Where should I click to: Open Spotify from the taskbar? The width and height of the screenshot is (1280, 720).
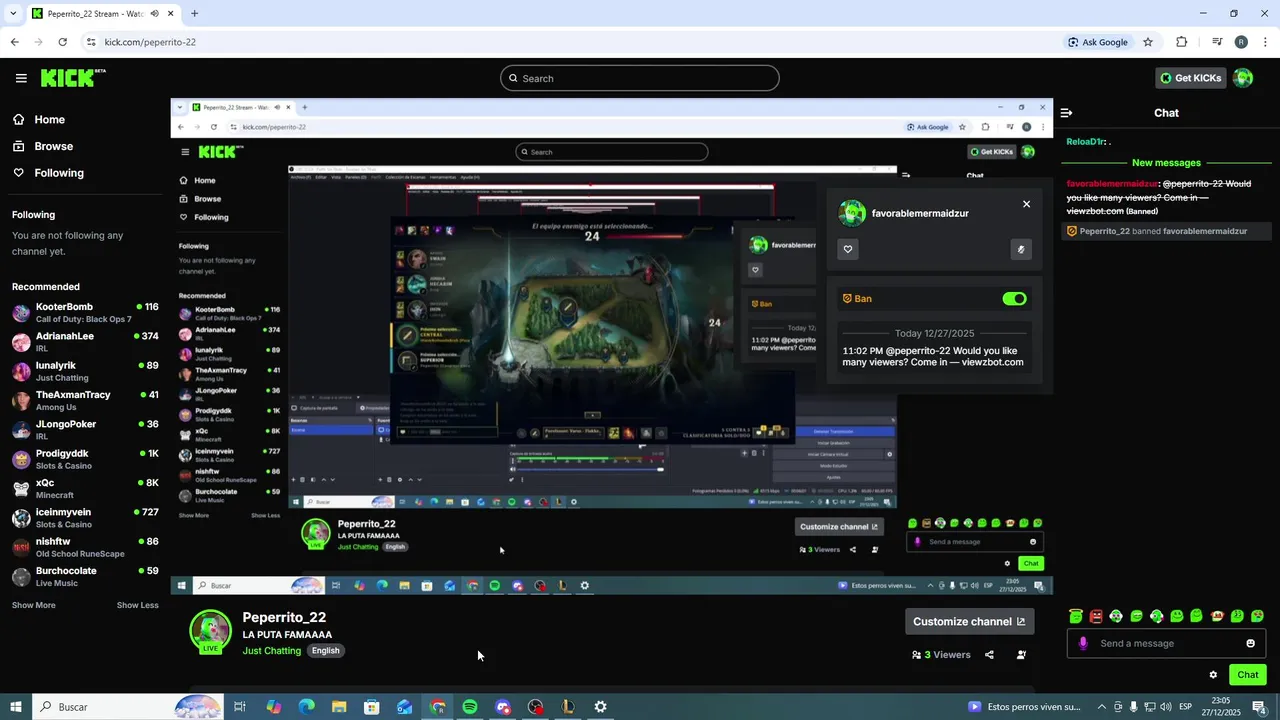coord(470,707)
